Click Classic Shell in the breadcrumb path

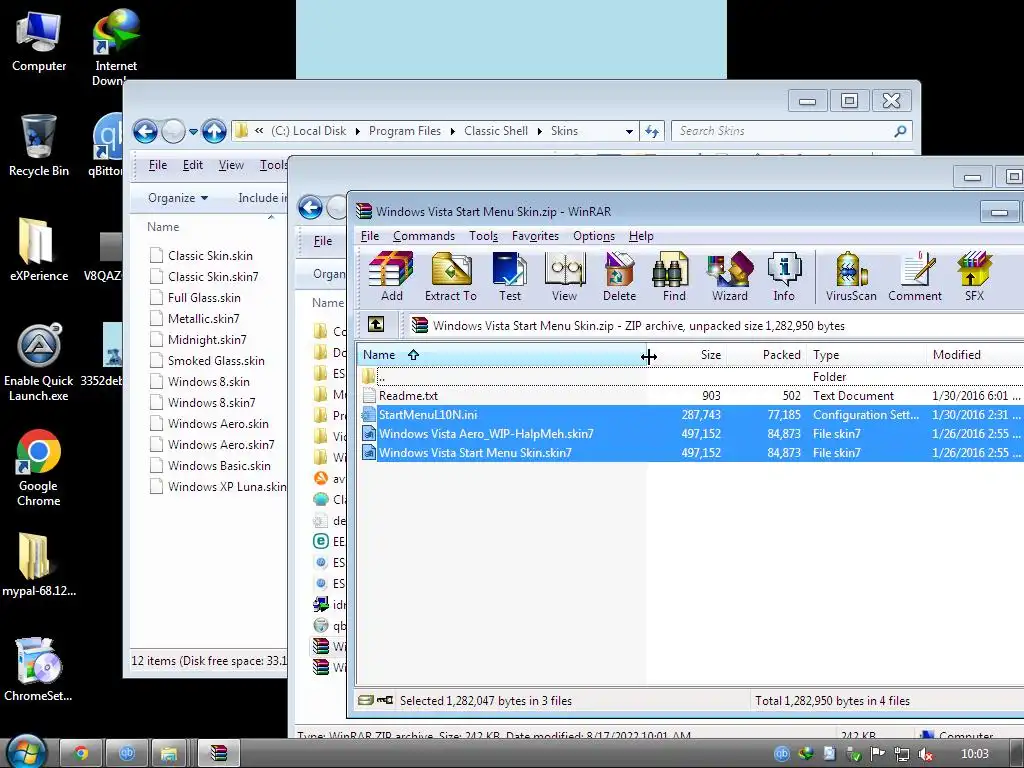point(496,131)
